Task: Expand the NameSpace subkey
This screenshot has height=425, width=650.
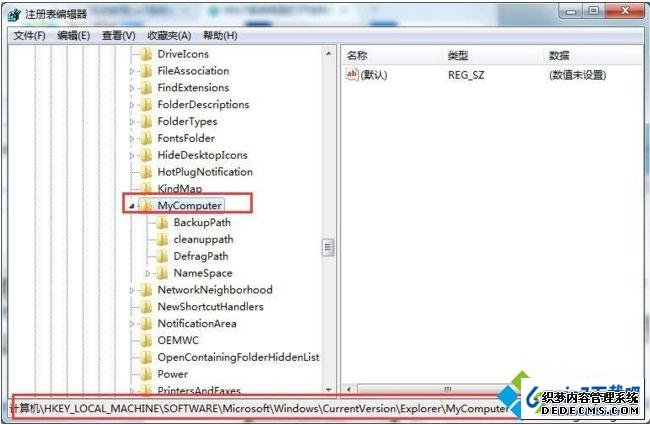Action: coord(148,273)
